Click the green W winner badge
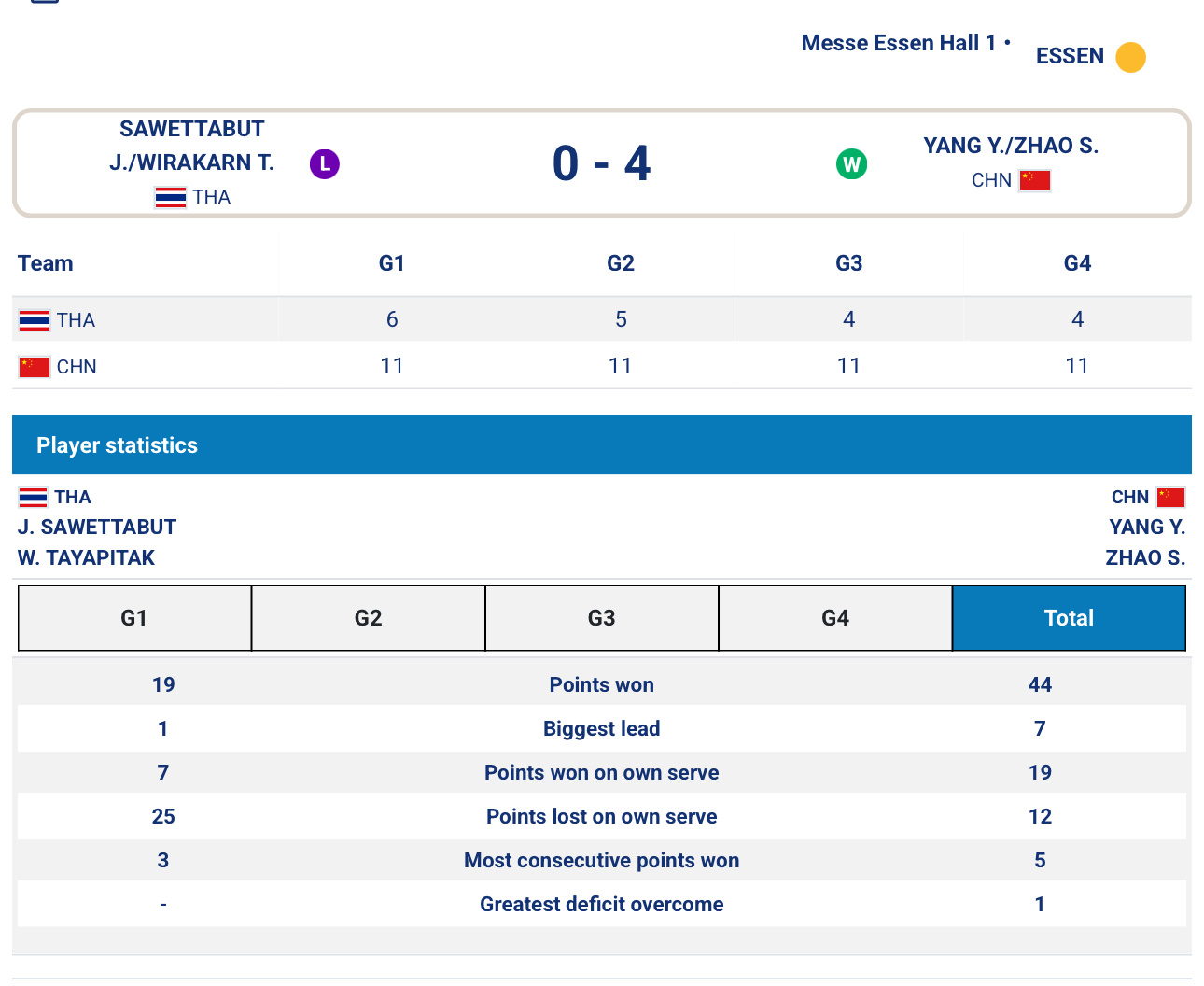1204x986 pixels. coord(851,164)
